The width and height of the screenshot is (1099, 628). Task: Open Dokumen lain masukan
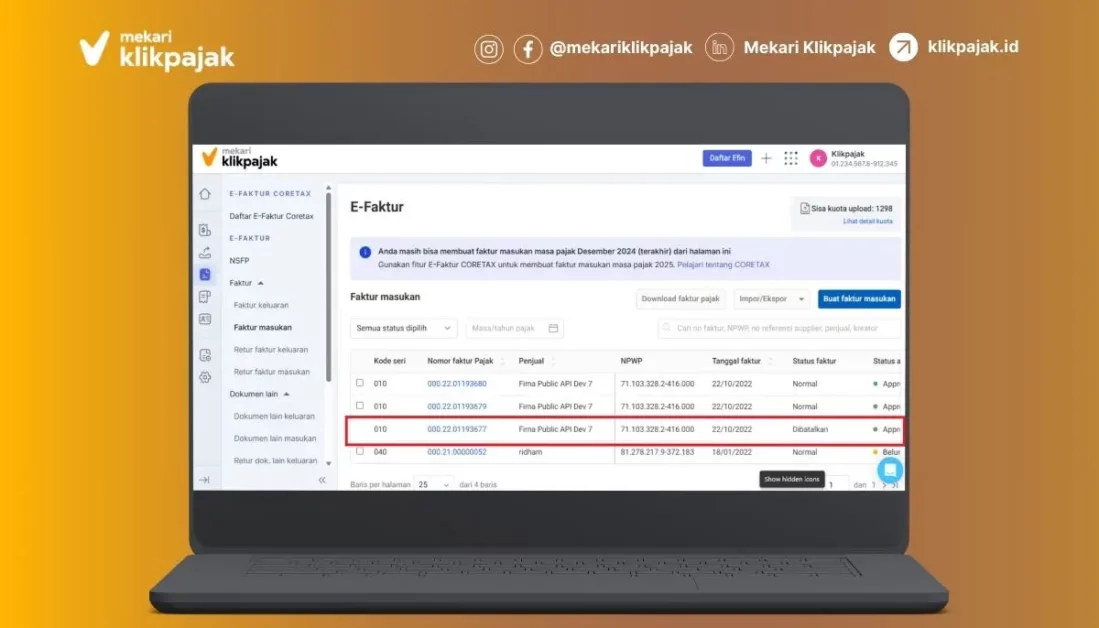pyautogui.click(x=275, y=439)
